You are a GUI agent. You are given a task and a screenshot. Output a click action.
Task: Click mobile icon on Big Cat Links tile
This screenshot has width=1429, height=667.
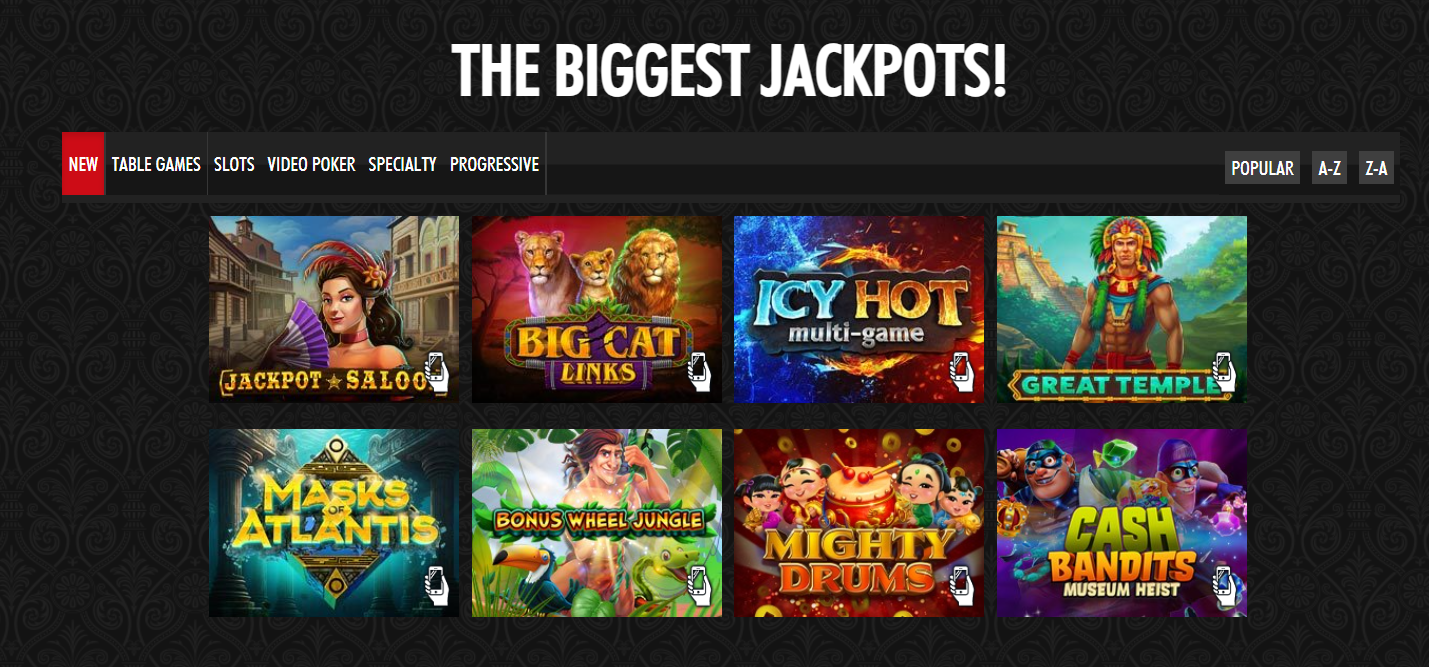[699, 372]
